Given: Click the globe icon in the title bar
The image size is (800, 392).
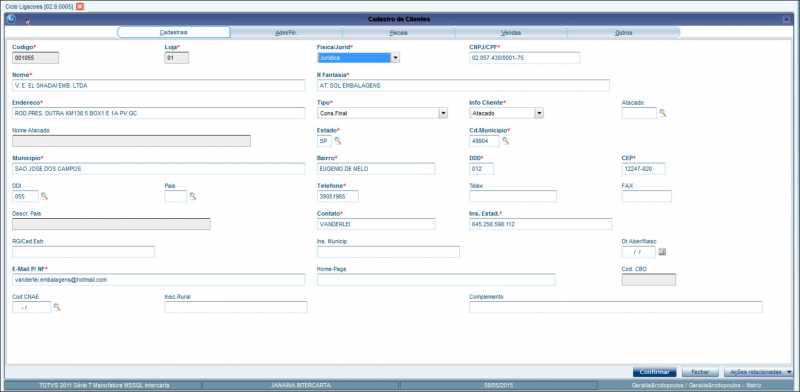Looking at the screenshot, I should point(11,18).
